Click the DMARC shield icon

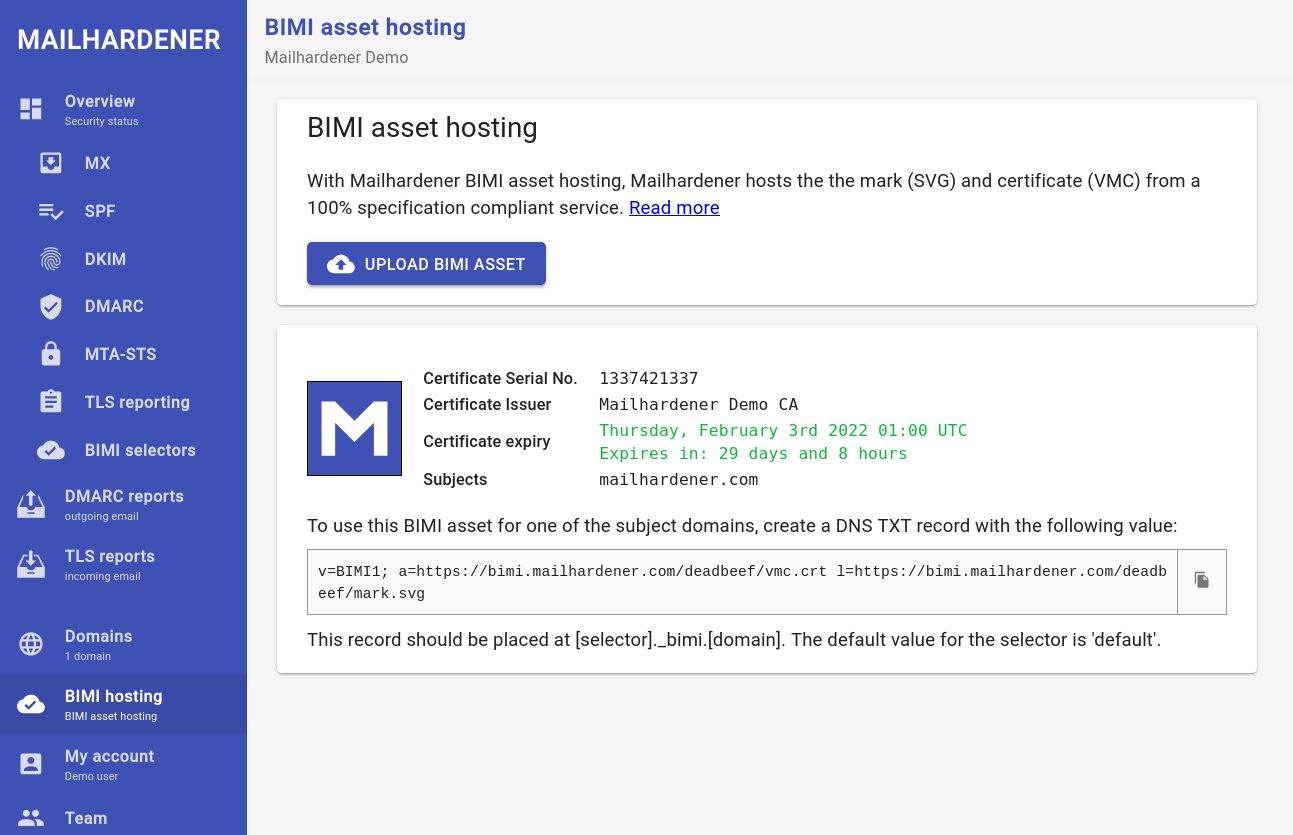tap(51, 307)
